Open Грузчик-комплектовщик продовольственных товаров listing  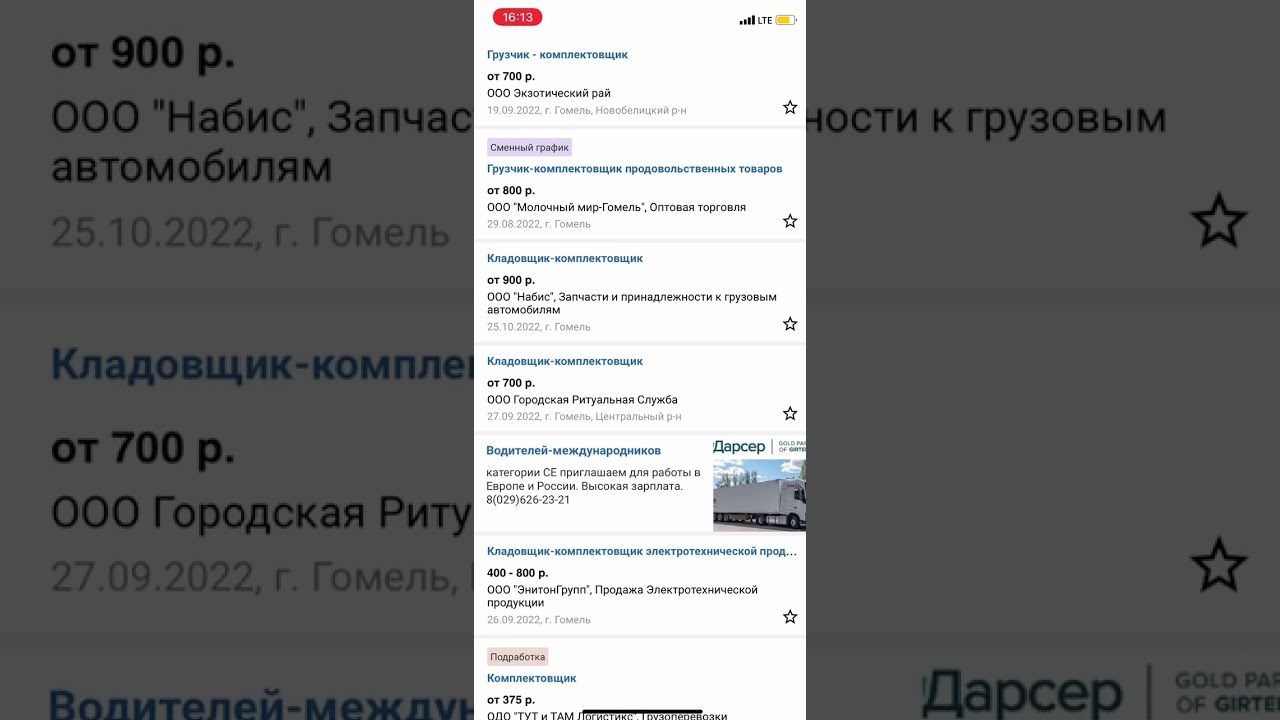635,169
